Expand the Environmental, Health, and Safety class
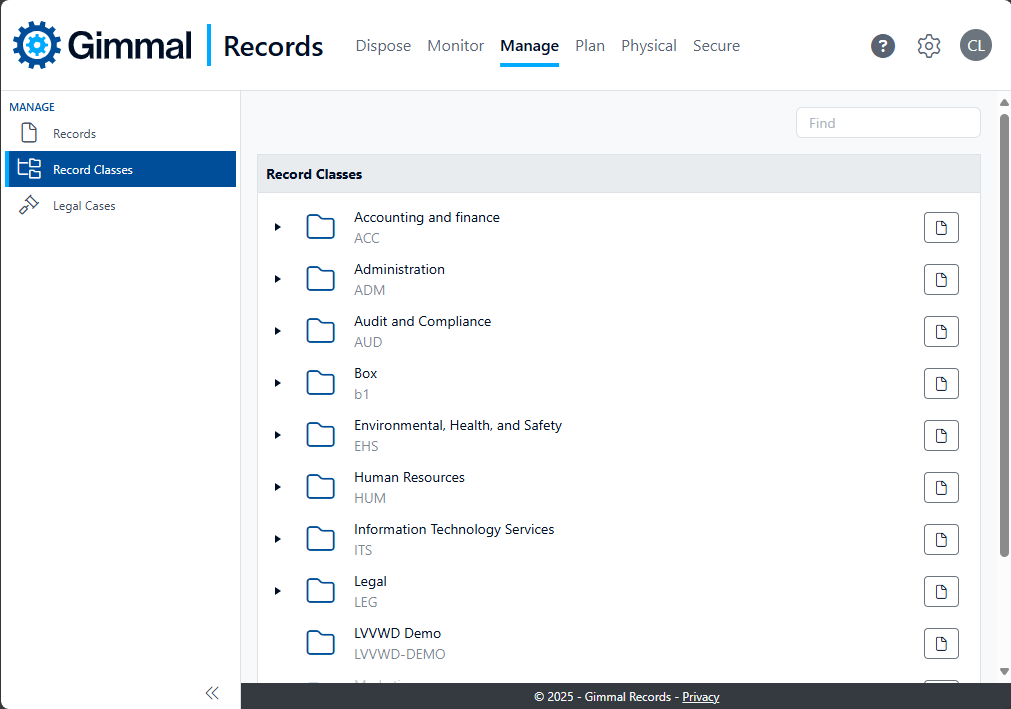Viewport: 1011px width, 709px height. pos(278,435)
